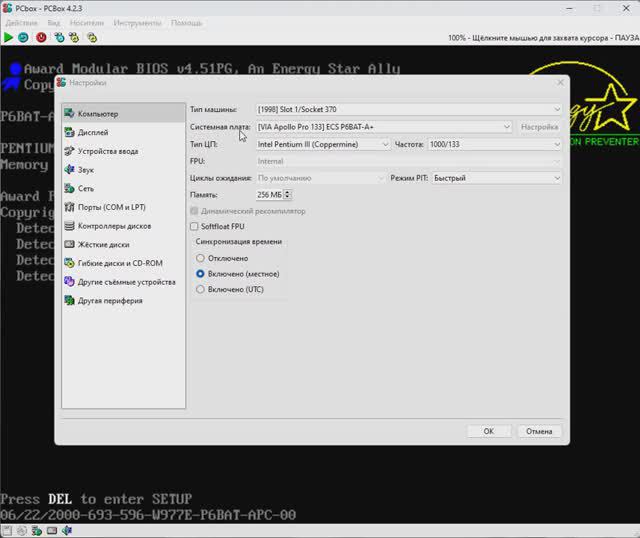Open the Носители menu in PCBox window
Image resolution: width=640 pixels, height=538 pixels.
[87, 23]
